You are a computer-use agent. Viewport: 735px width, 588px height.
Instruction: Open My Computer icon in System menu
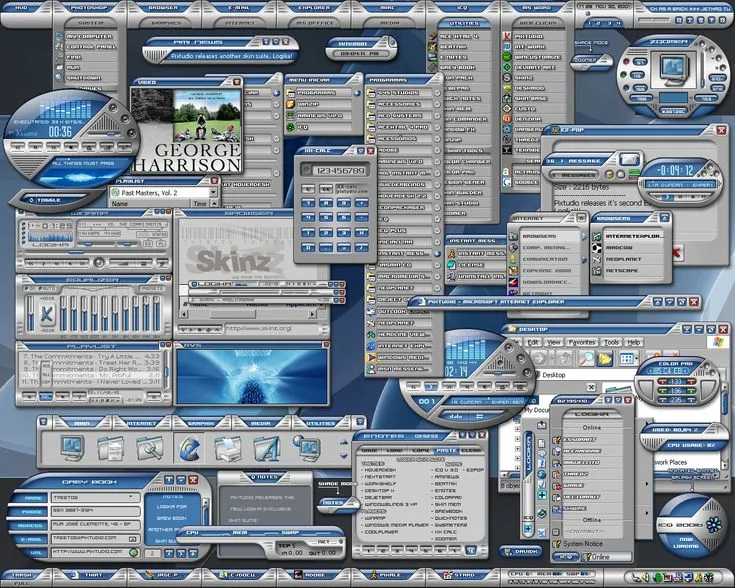click(x=59, y=36)
